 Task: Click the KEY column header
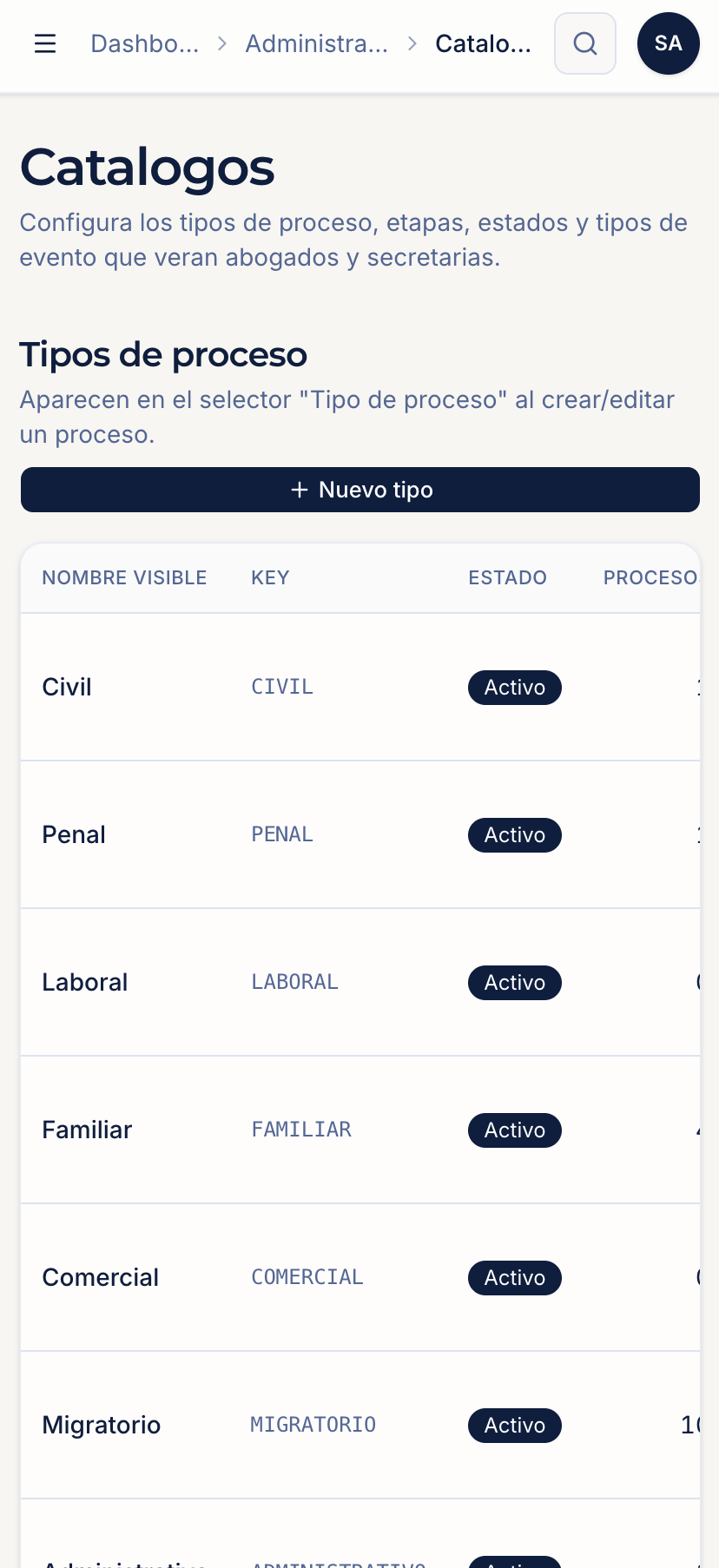270,578
